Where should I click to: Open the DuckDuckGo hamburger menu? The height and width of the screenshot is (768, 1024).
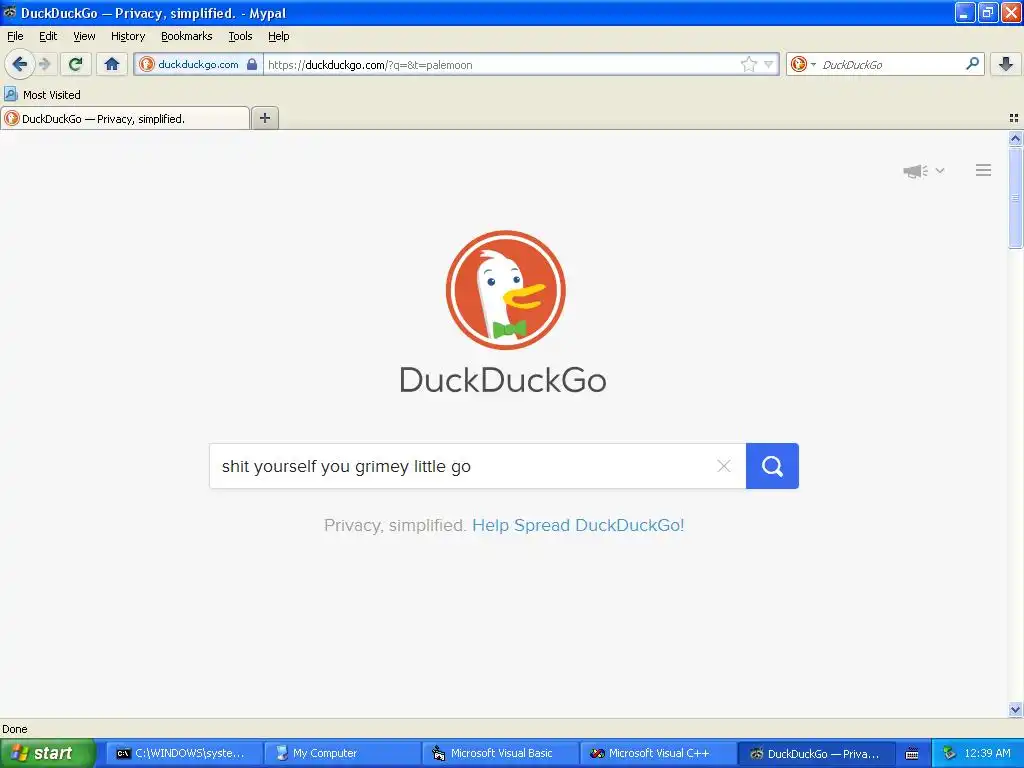pyautogui.click(x=984, y=170)
